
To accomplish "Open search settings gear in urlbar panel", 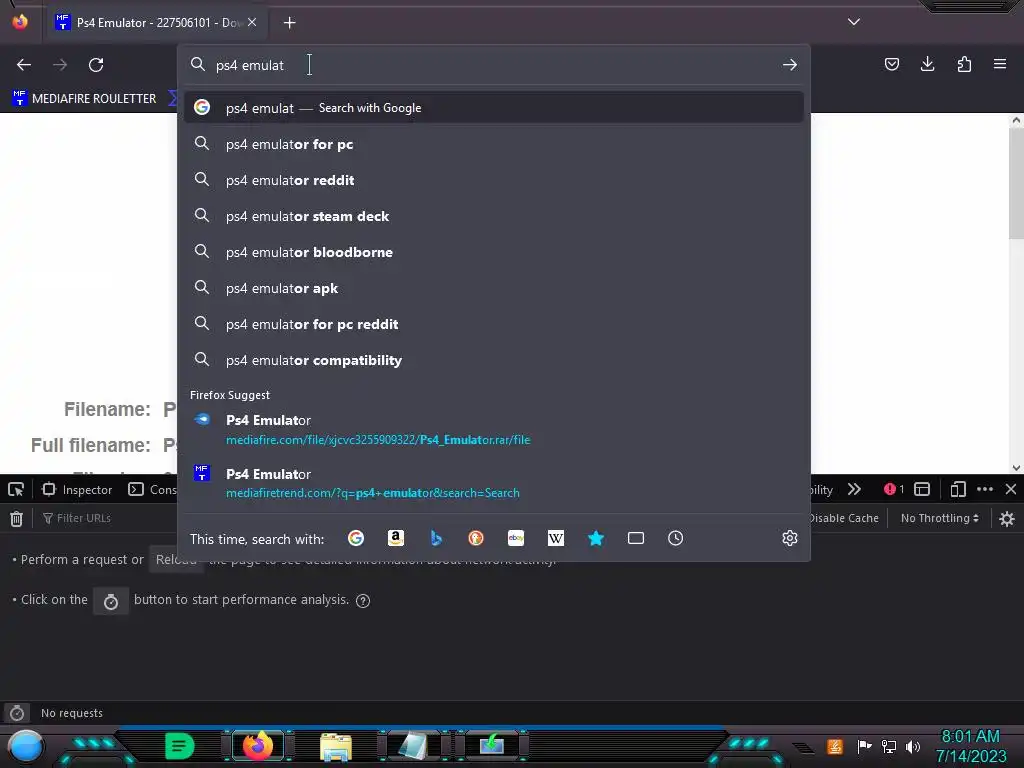I will 790,538.
